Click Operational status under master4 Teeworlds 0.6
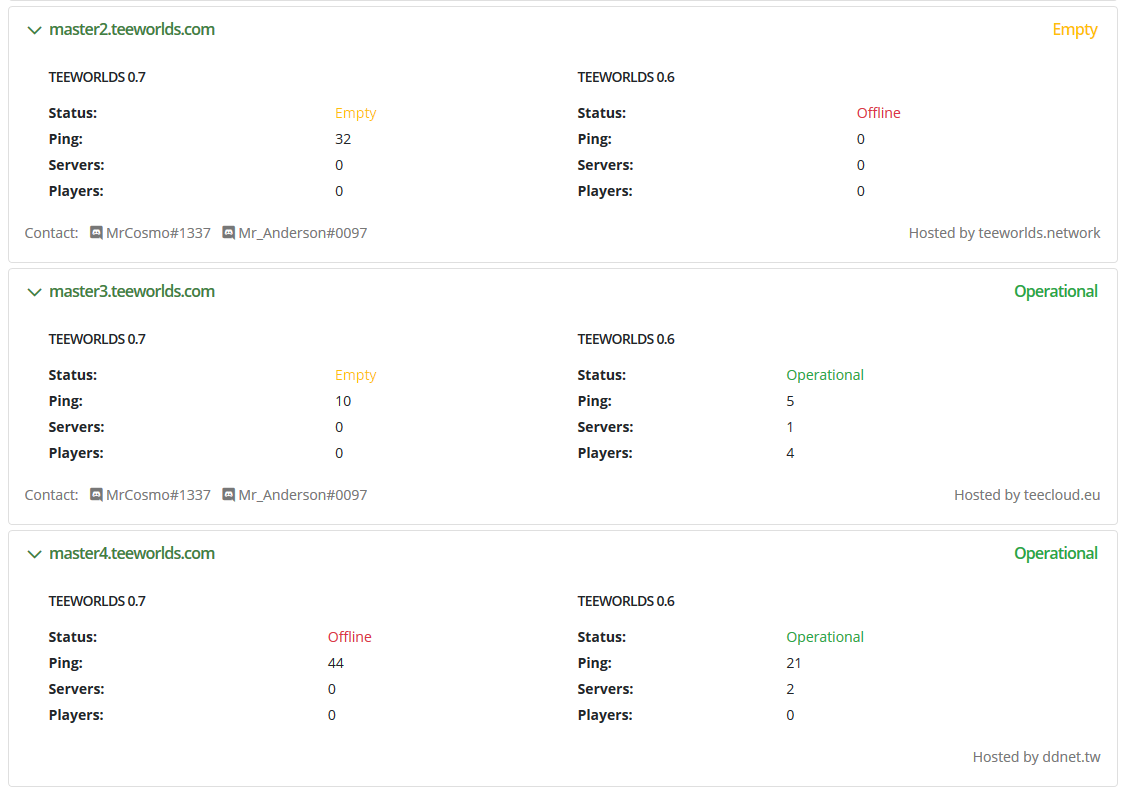The height and width of the screenshot is (797, 1139). click(x=825, y=637)
